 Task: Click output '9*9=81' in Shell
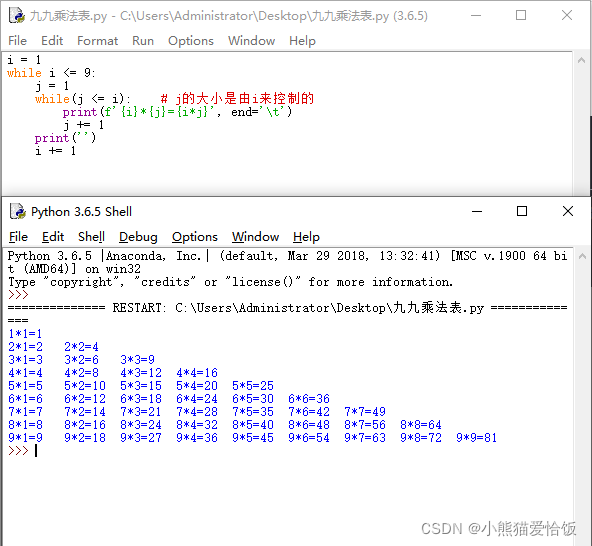tap(476, 438)
